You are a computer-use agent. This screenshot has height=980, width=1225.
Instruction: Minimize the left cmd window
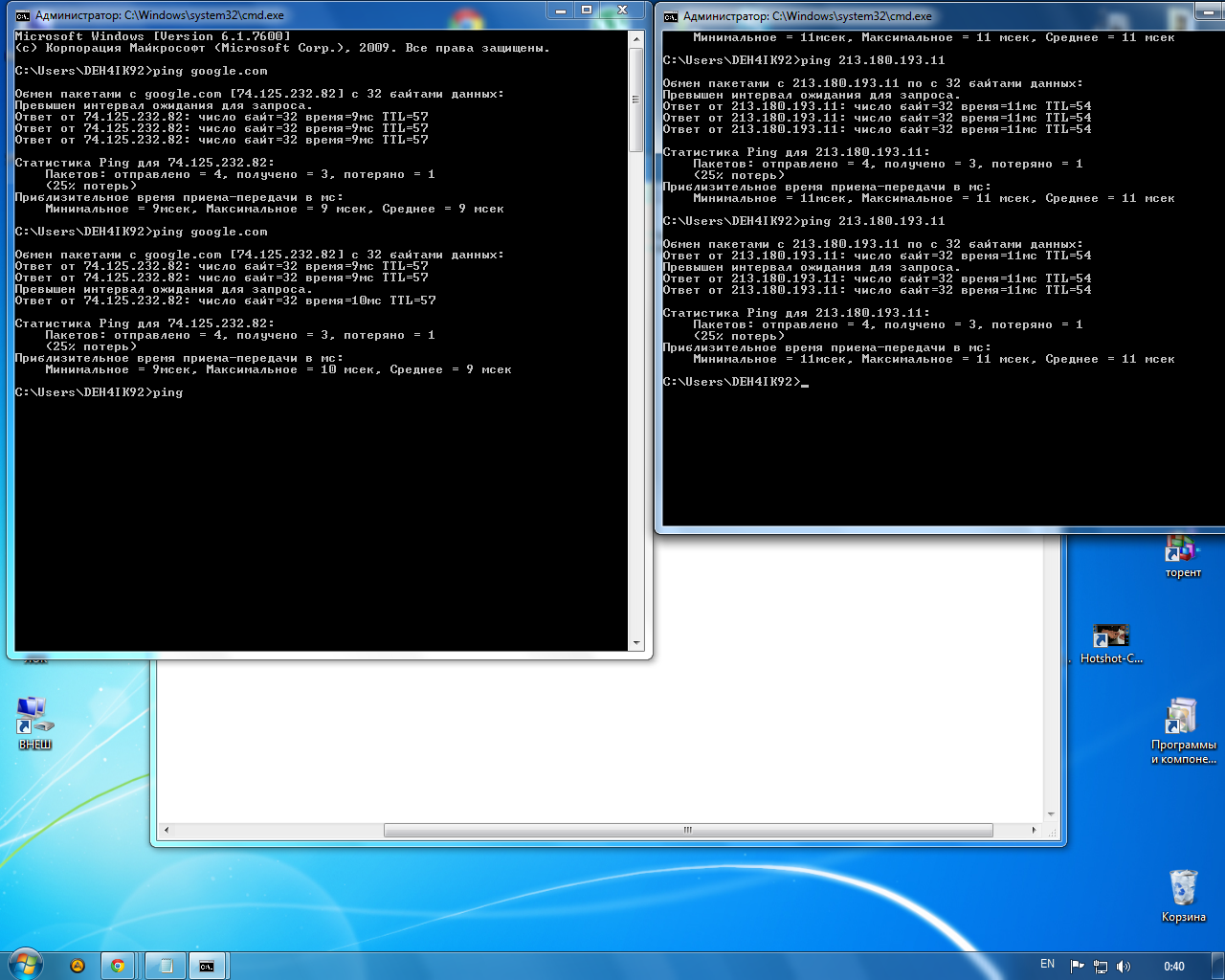[561, 11]
